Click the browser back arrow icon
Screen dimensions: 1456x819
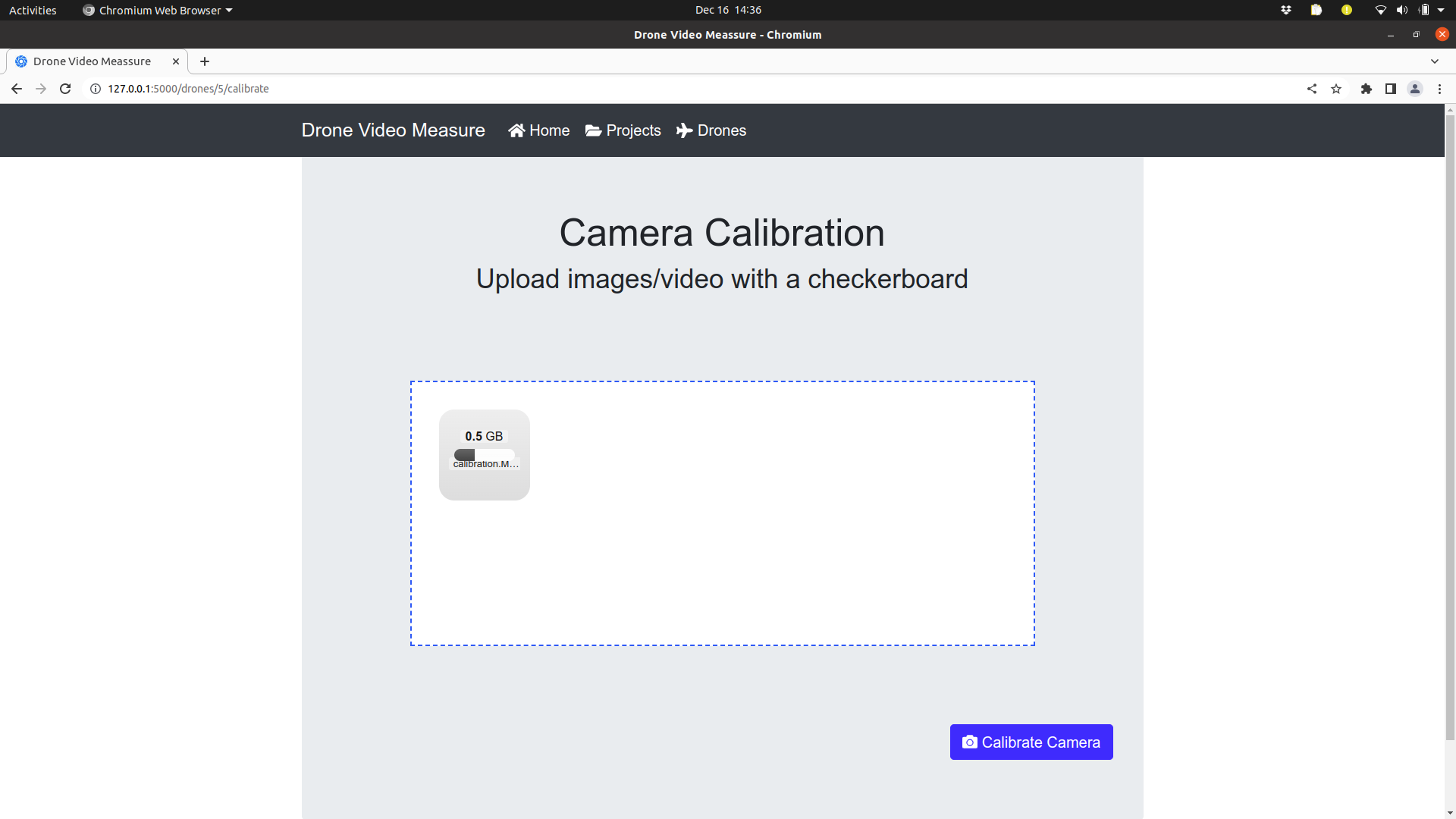(x=17, y=89)
